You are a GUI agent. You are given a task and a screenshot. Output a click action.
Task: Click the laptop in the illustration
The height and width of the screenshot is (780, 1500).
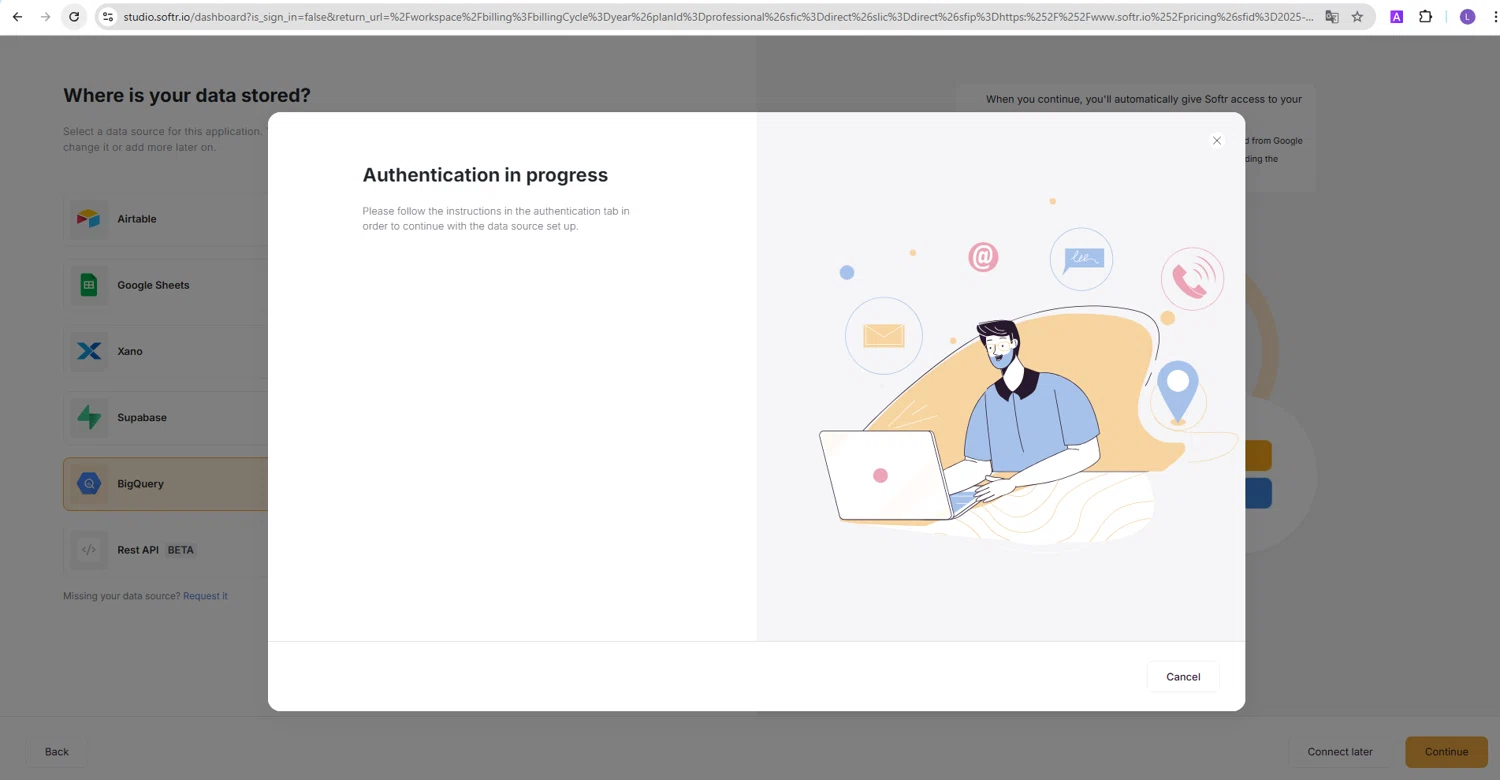click(886, 476)
